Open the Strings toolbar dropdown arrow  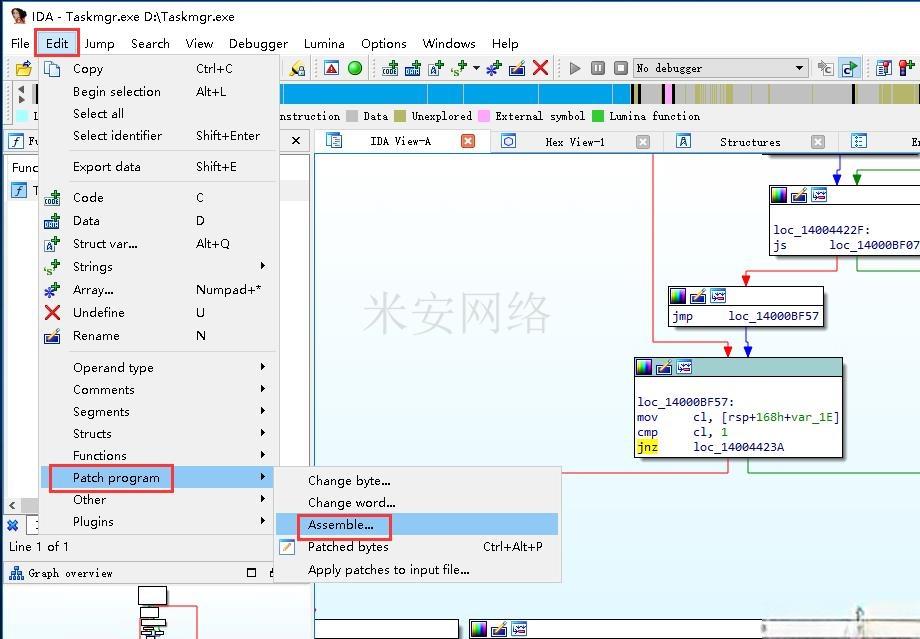click(x=476, y=68)
